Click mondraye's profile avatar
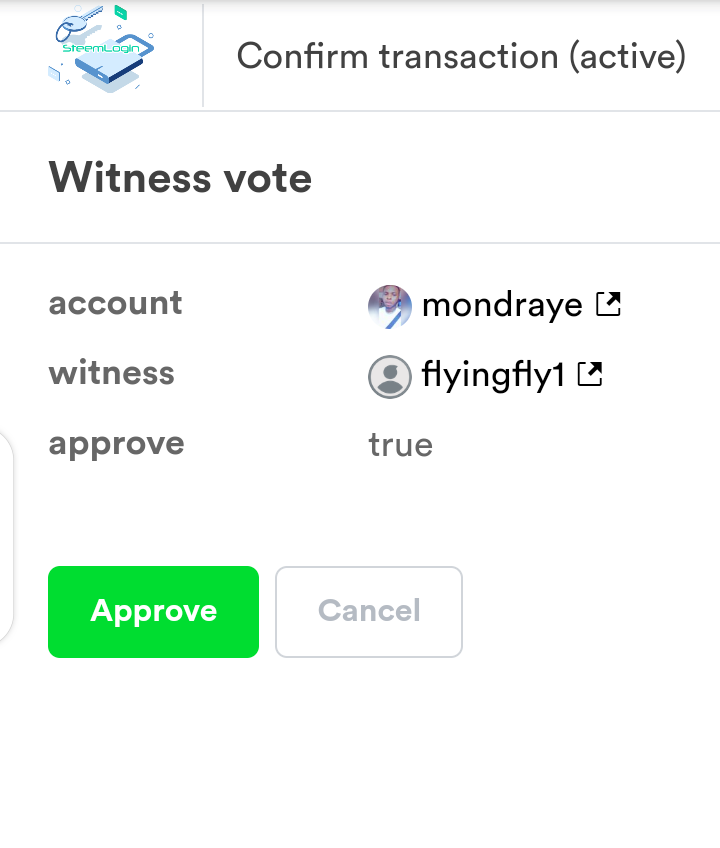This screenshot has width=720, height=848. (x=390, y=306)
